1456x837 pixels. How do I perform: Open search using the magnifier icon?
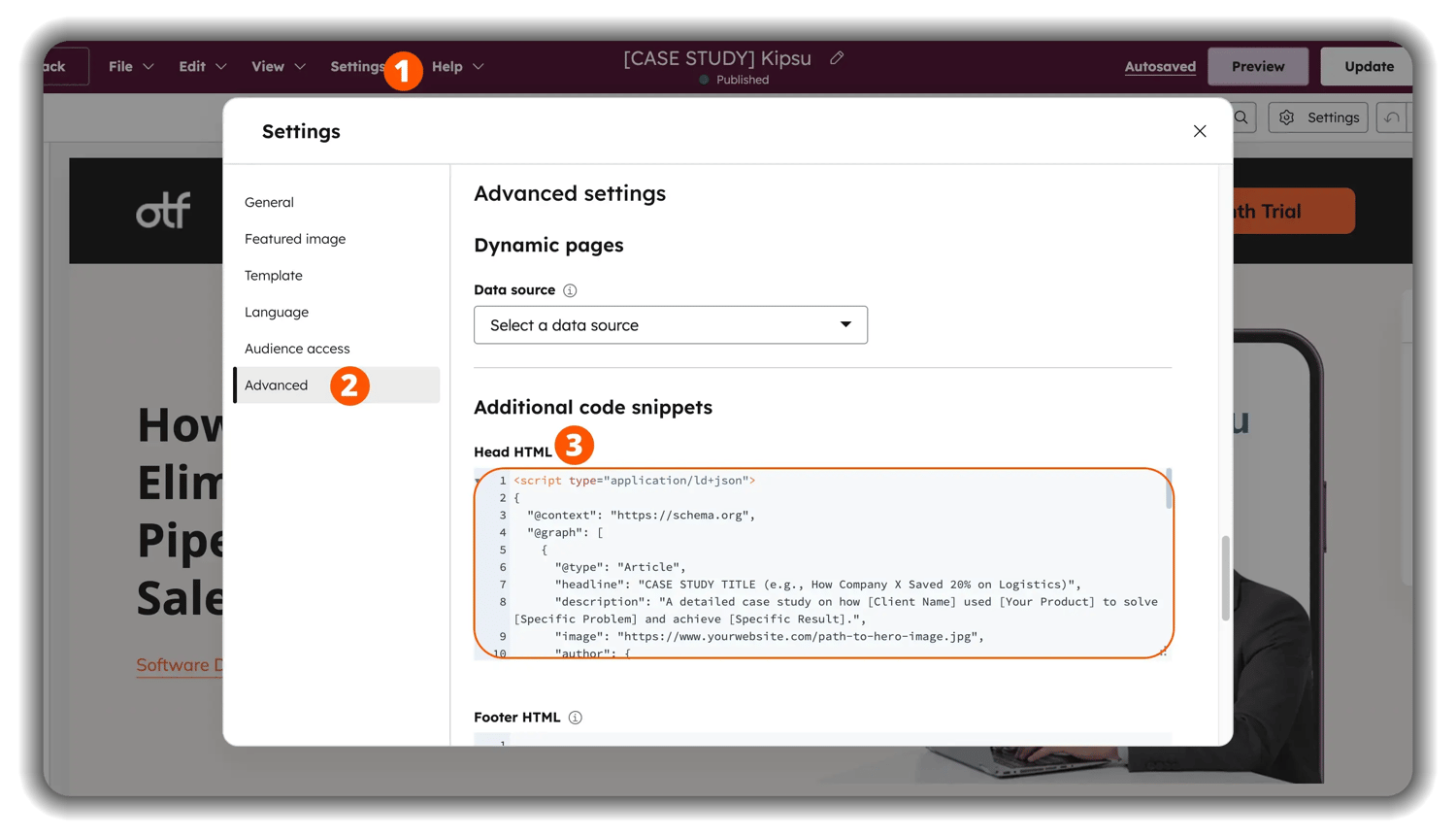point(1241,117)
